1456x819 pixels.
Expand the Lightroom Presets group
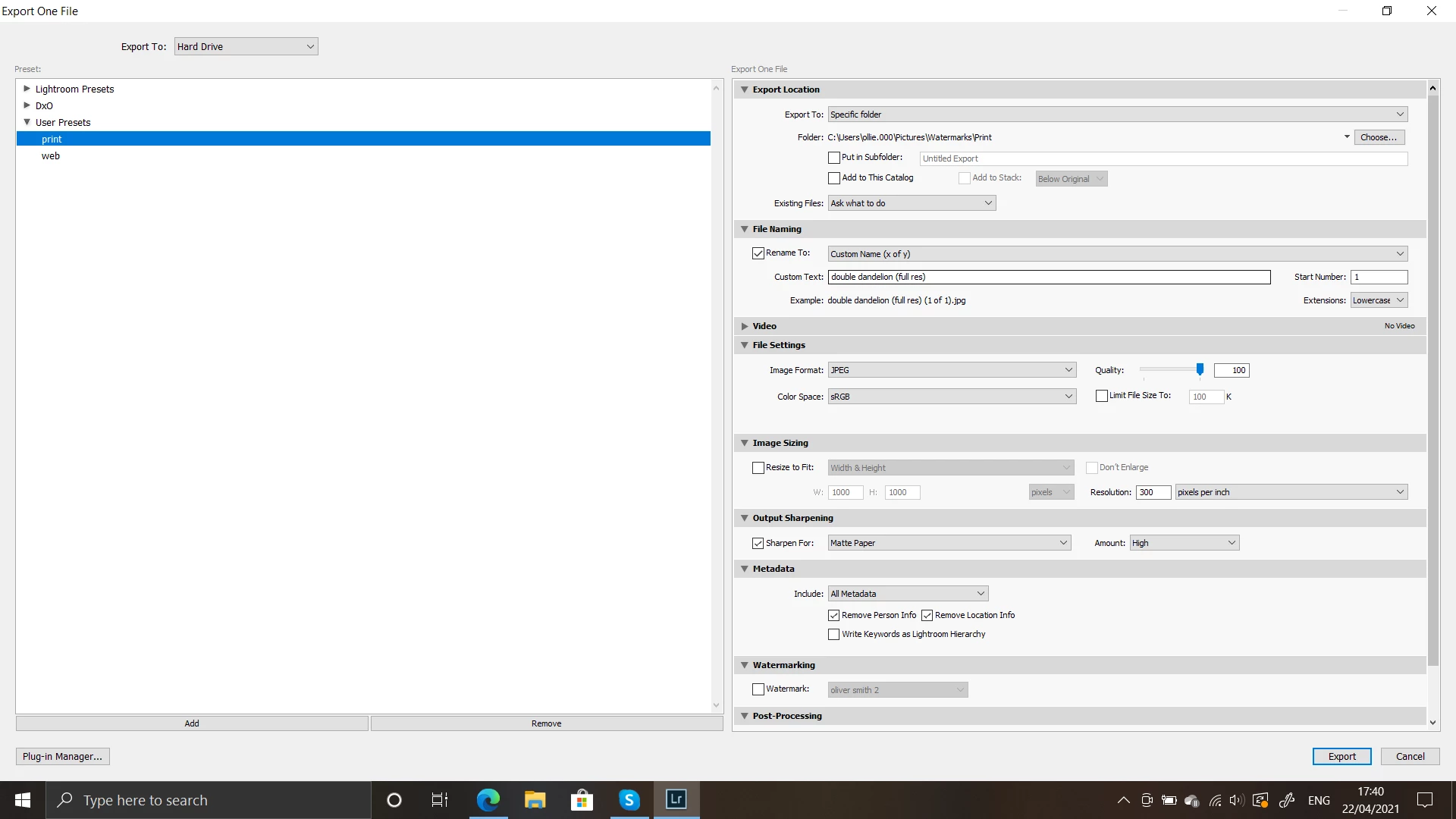pos(27,89)
